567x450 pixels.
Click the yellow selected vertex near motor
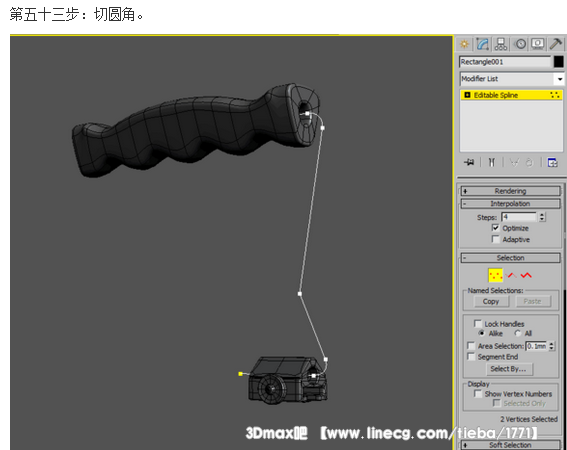pyautogui.click(x=240, y=374)
